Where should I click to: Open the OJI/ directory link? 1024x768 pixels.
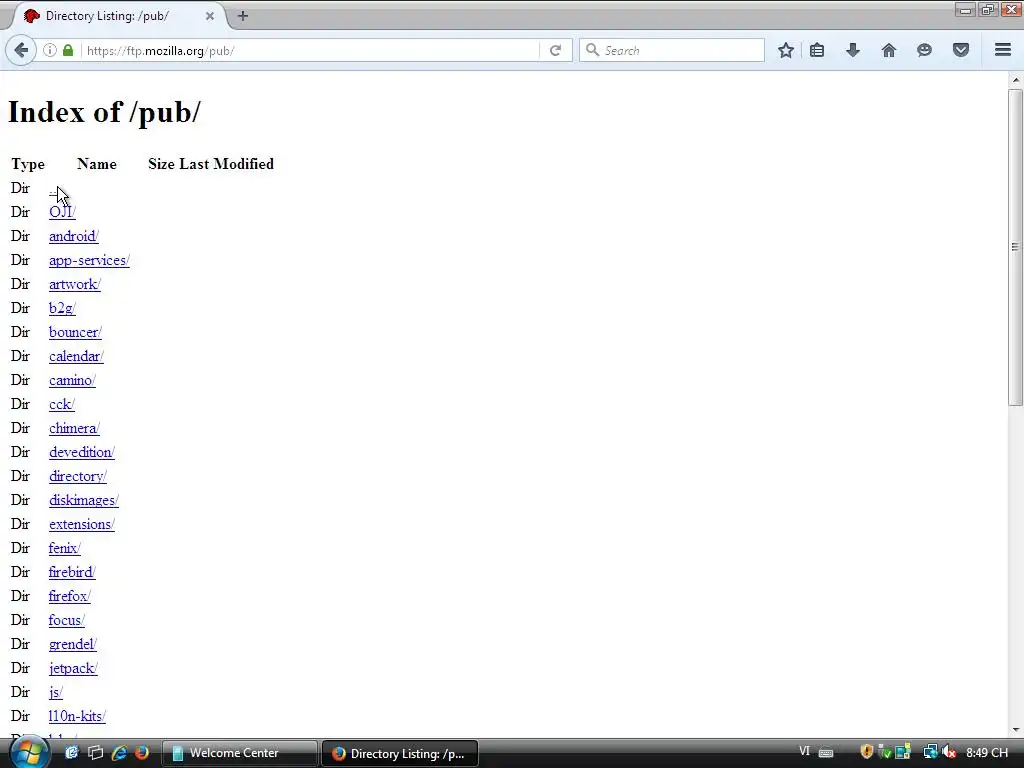coord(62,212)
